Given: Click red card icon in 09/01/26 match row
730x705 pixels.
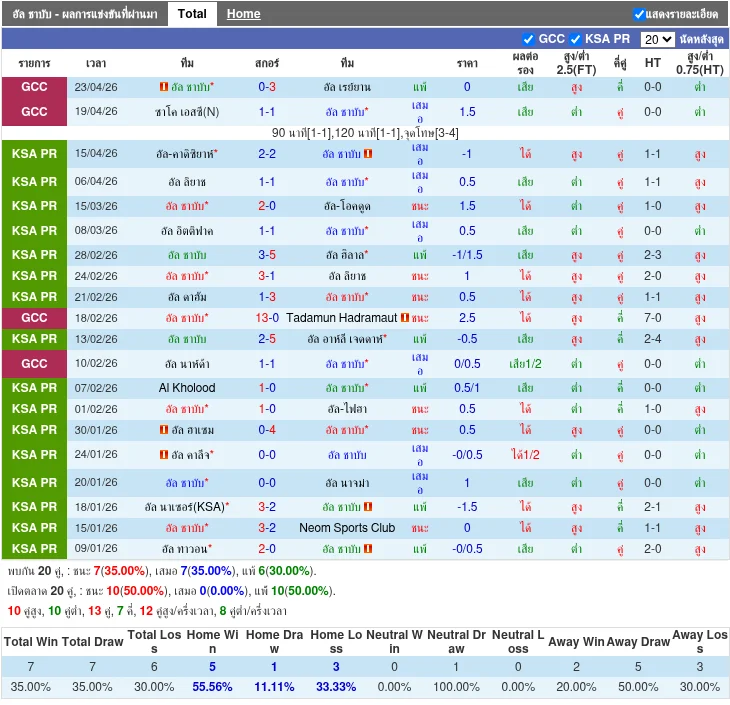Looking at the screenshot, I should tap(368, 549).
